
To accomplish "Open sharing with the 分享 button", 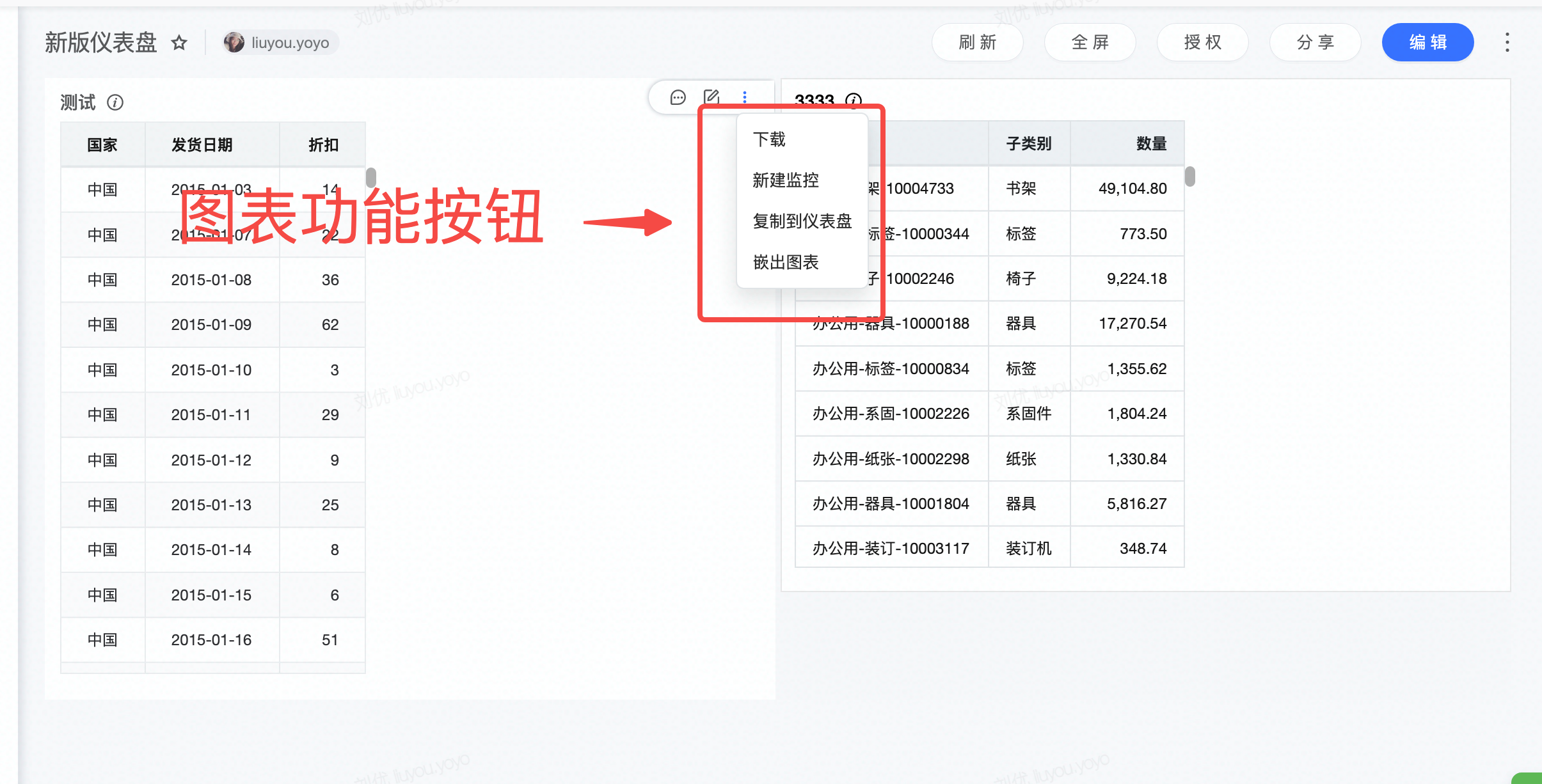I will pos(1315,42).
